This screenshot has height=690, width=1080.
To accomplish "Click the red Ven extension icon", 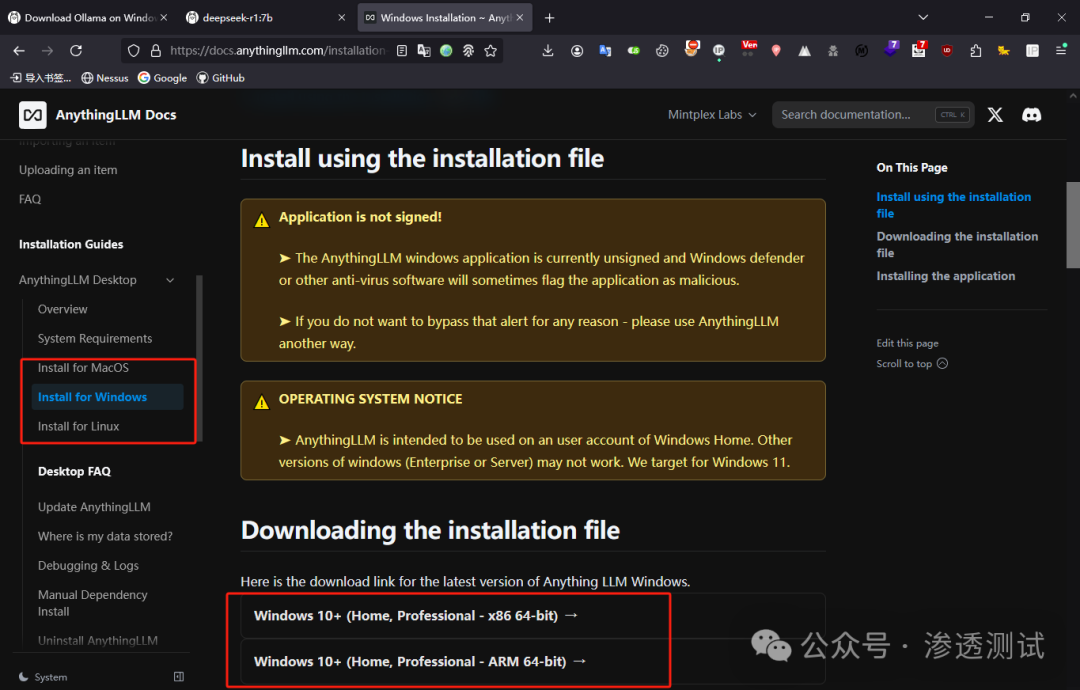I will coord(749,48).
